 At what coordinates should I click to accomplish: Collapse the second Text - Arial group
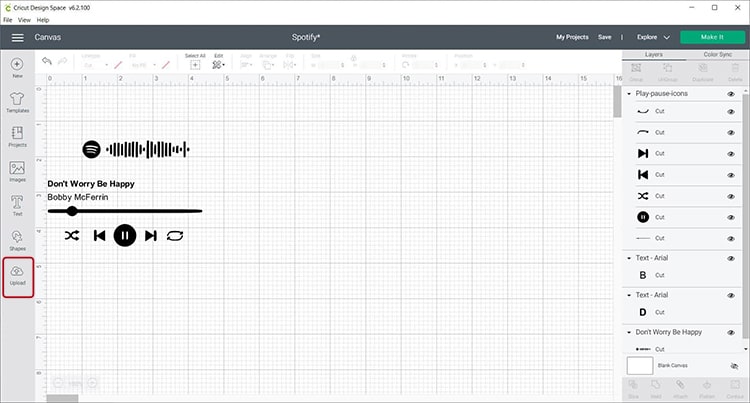click(629, 295)
